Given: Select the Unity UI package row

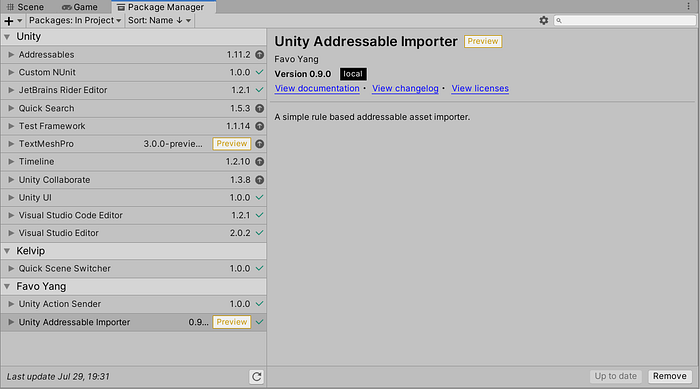Looking at the screenshot, I should pos(133,197).
